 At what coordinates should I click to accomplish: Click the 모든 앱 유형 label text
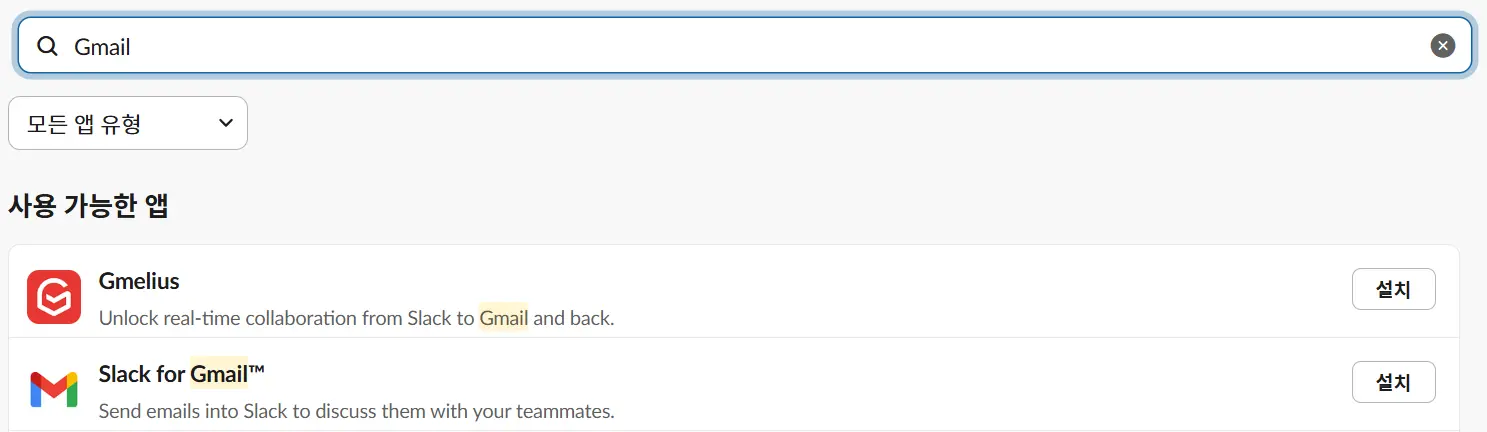click(84, 124)
